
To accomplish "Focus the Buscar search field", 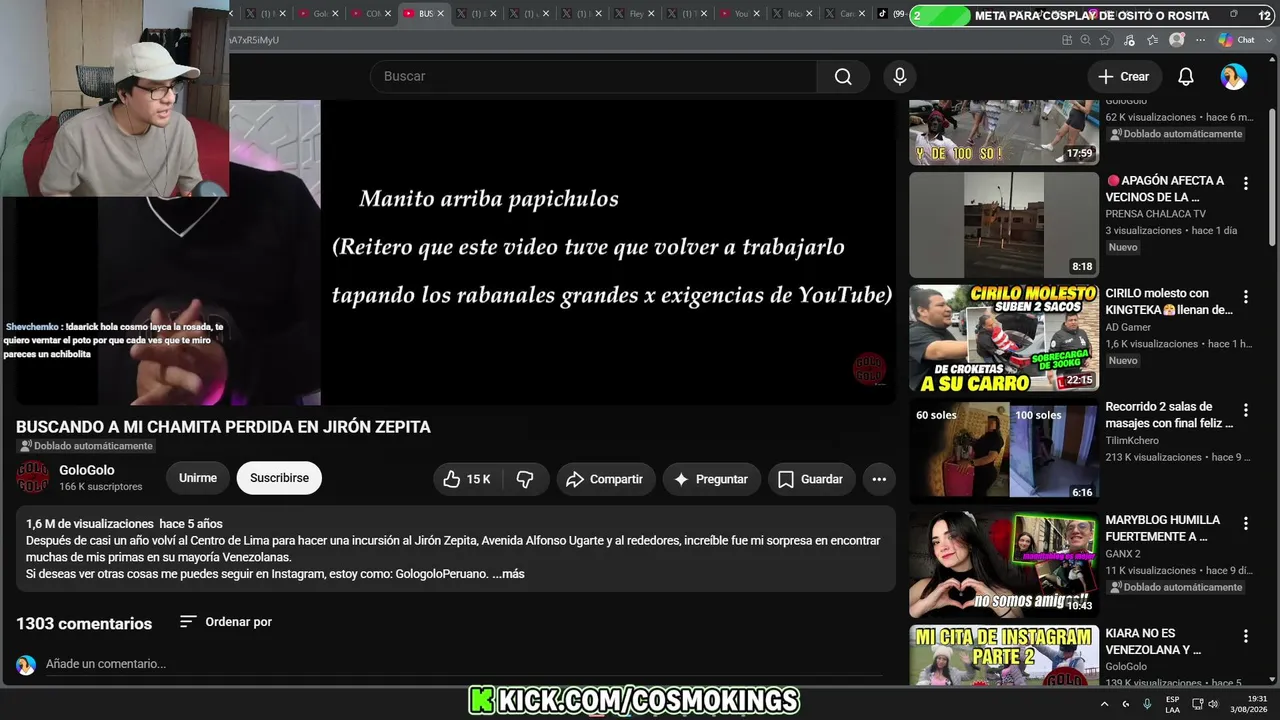I will (x=594, y=77).
